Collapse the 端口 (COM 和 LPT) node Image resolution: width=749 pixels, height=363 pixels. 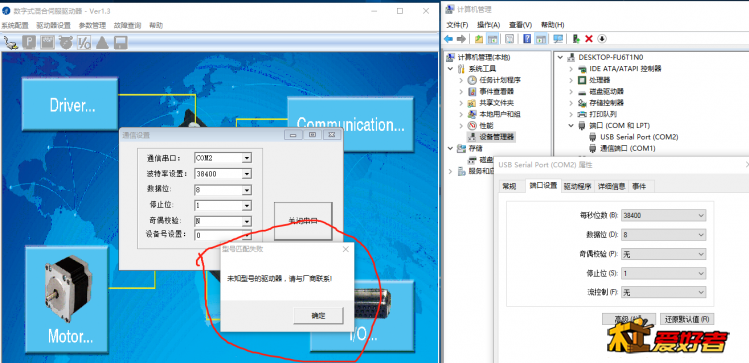coord(571,126)
